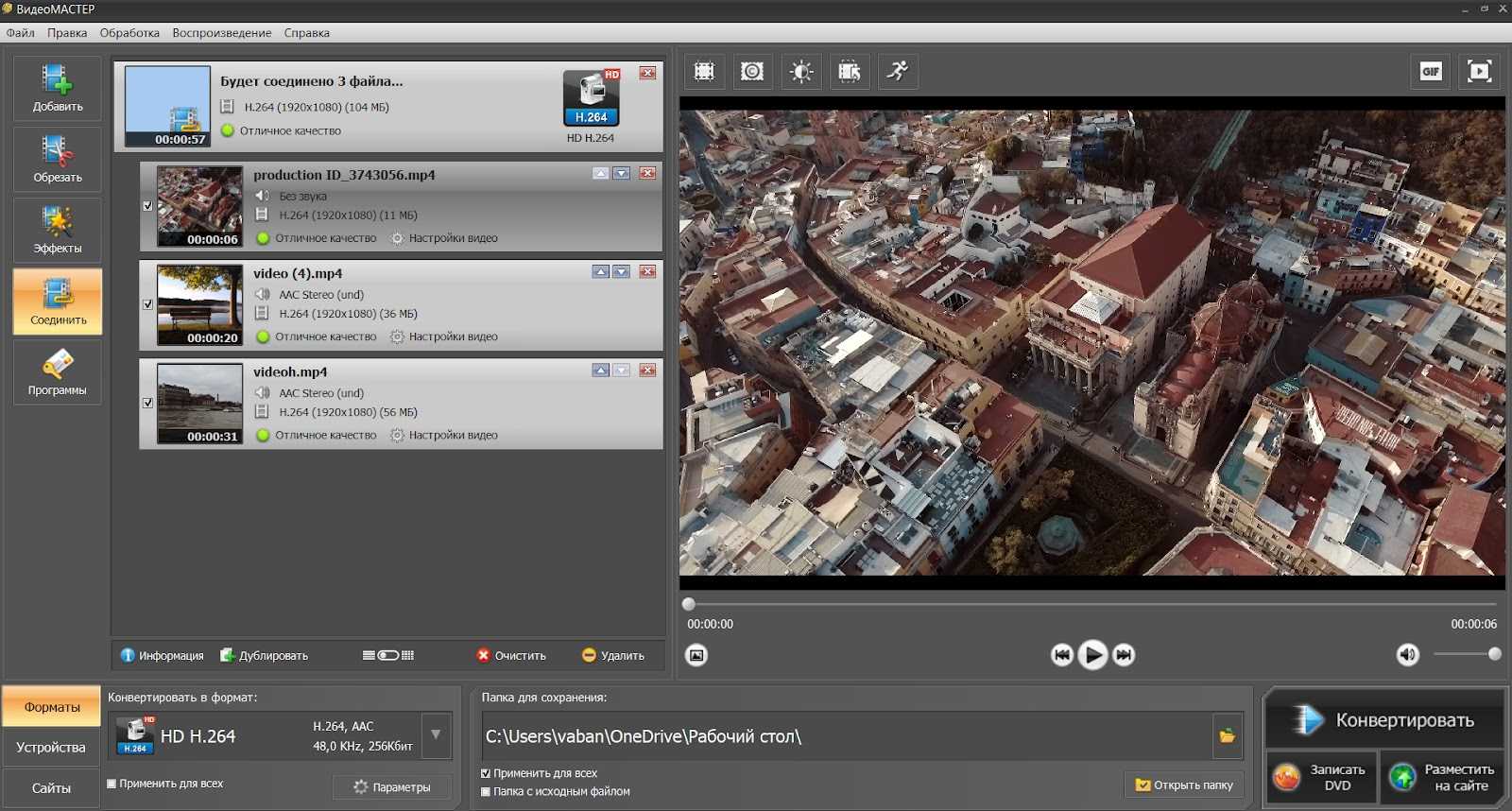Click the Записать DVD button
Screen dimensions: 1512x811
point(1322,777)
